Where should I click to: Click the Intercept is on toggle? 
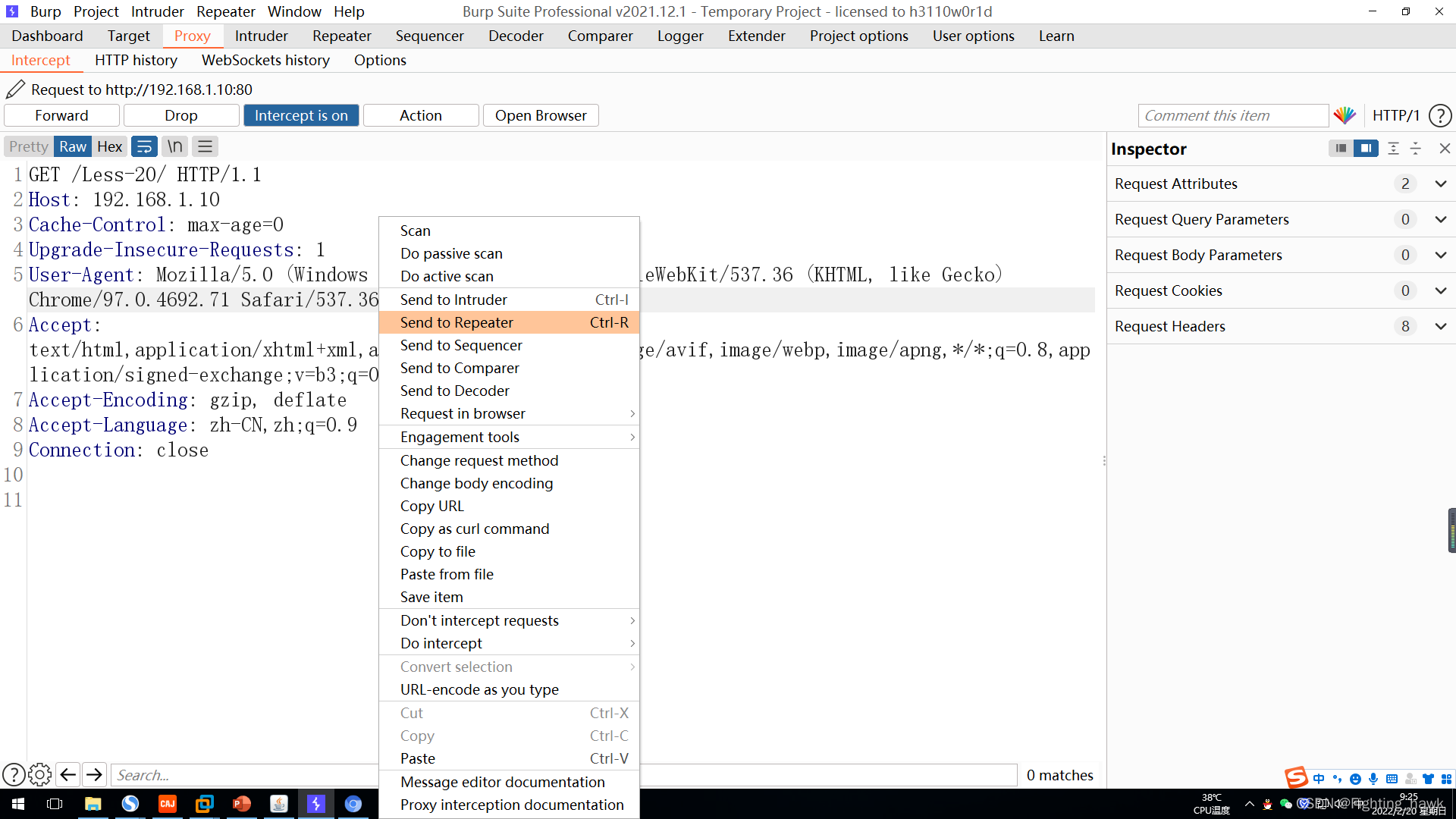(x=300, y=115)
